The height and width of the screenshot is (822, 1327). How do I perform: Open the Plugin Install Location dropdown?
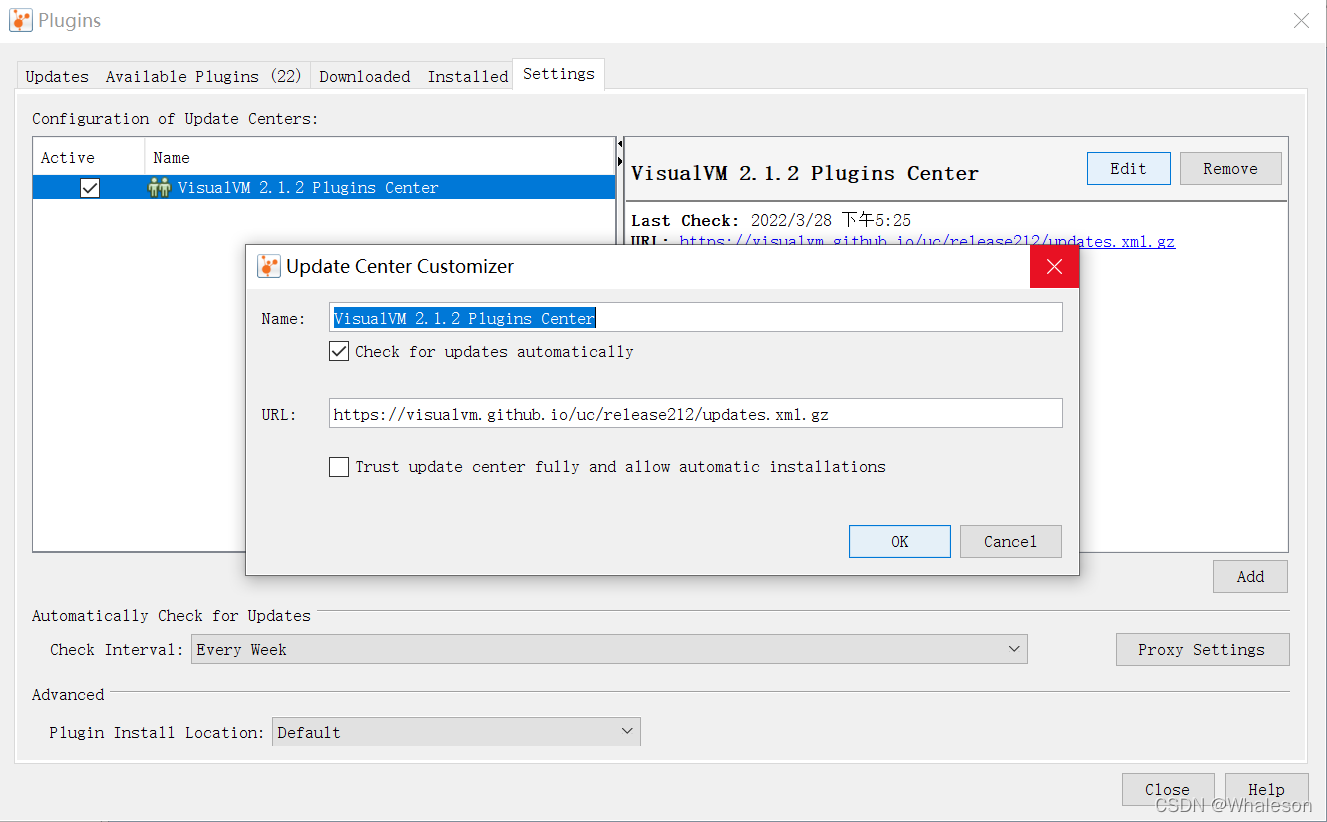[456, 732]
